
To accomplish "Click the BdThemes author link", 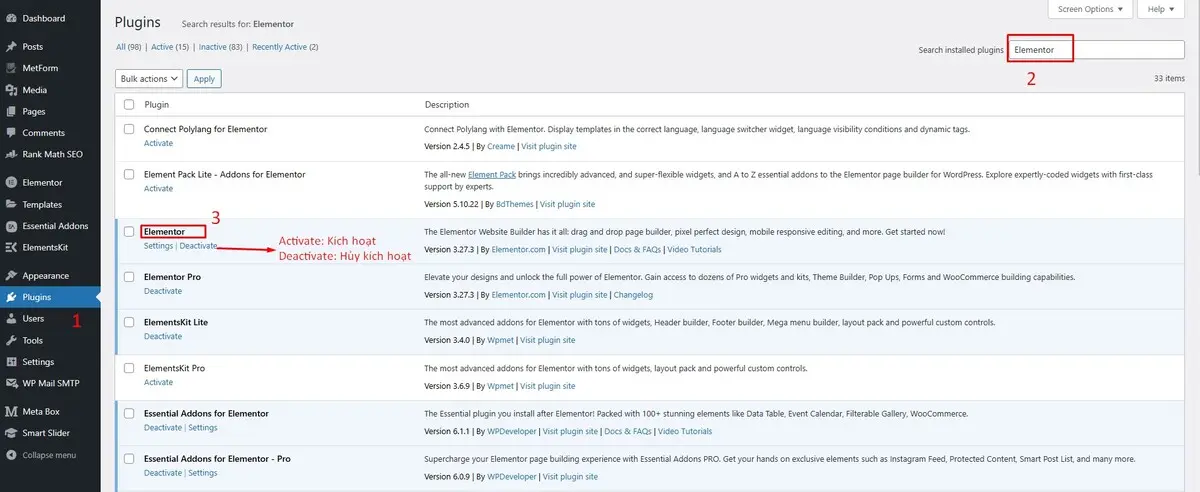I will click(x=515, y=204).
